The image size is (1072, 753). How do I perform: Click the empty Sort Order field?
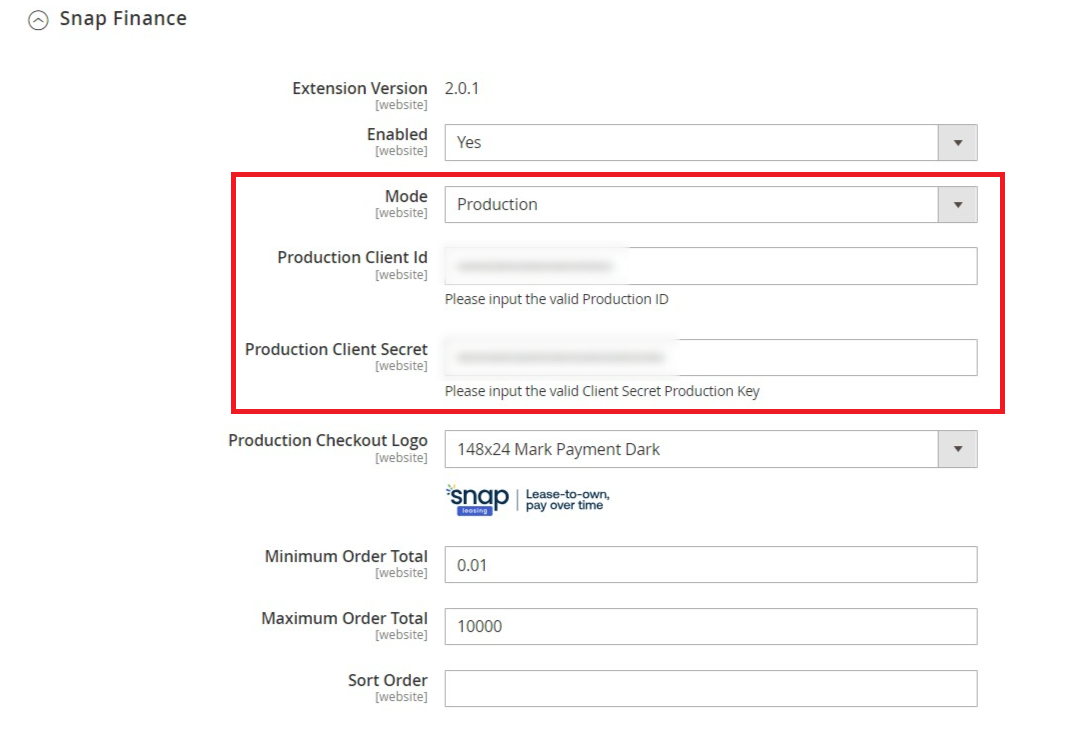pos(710,688)
